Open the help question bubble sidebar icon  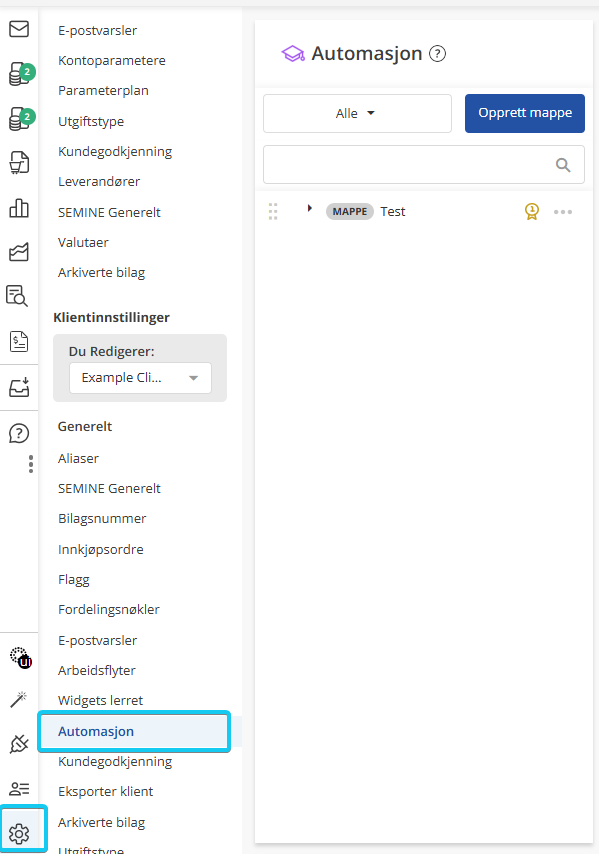pos(19,434)
